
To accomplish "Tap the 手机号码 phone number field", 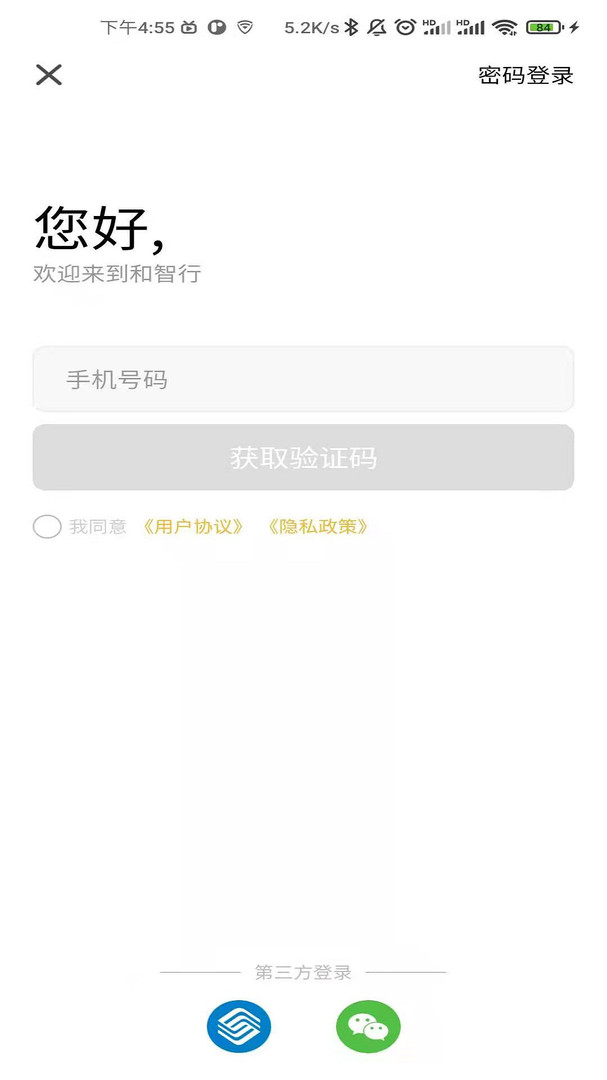I will pos(303,379).
